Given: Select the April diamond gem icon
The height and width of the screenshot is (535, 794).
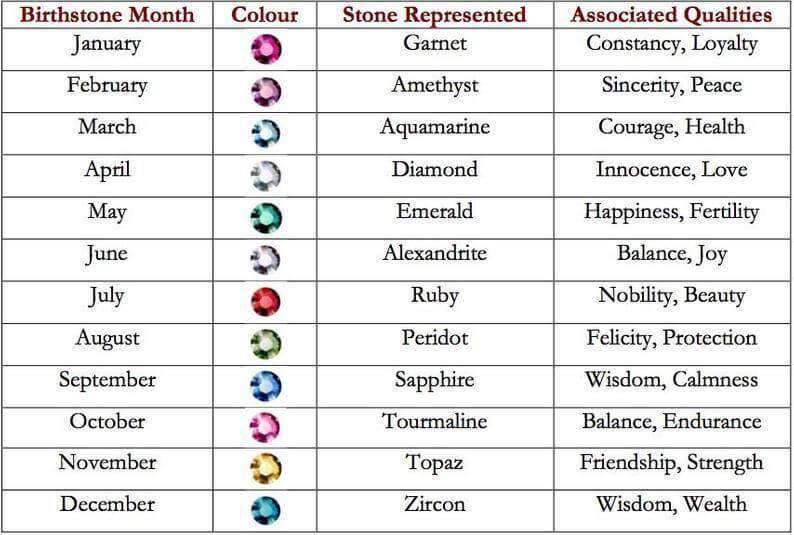Looking at the screenshot, I should (x=266, y=176).
